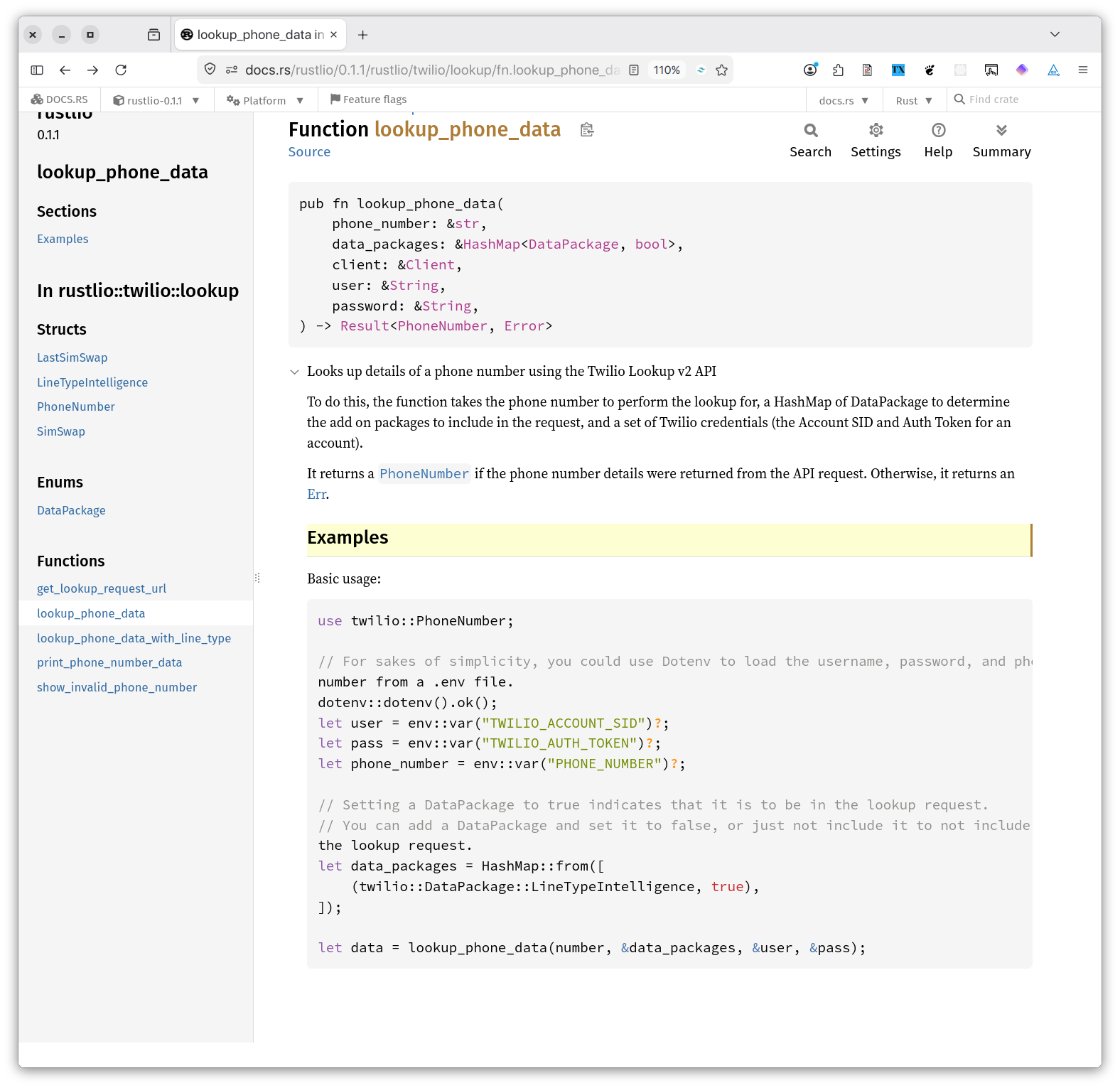Open the Rust dropdown menu
This screenshot has width=1120, height=1088.
(914, 101)
